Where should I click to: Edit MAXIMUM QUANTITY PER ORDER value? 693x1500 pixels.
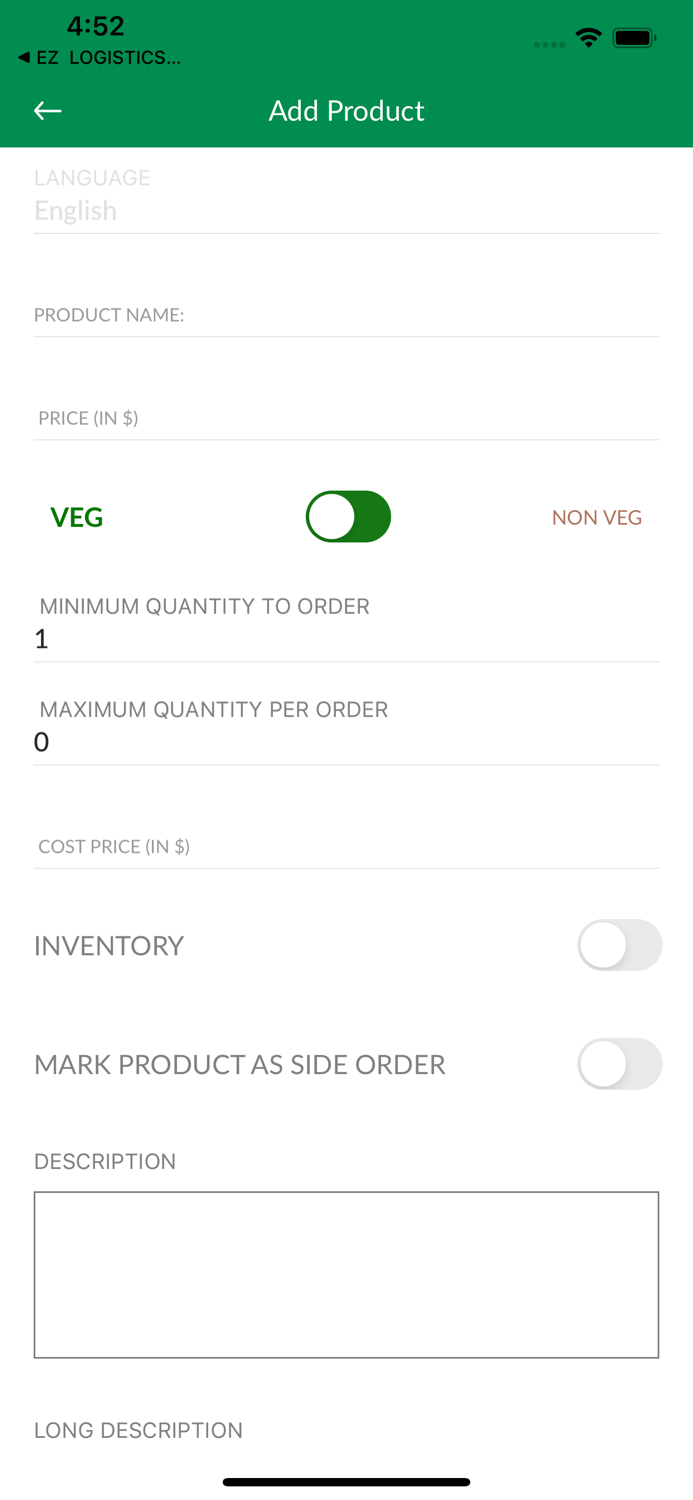click(x=347, y=742)
